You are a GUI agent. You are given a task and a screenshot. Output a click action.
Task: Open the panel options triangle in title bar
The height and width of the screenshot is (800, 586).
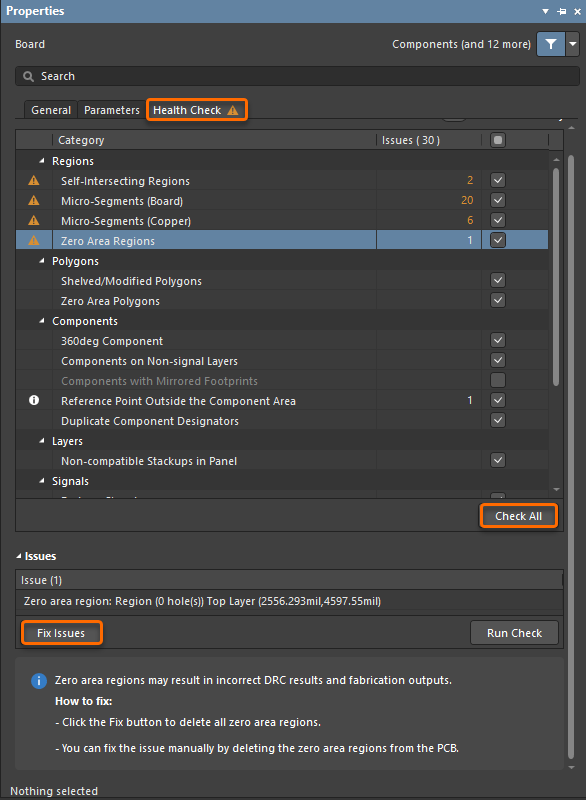[545, 11]
